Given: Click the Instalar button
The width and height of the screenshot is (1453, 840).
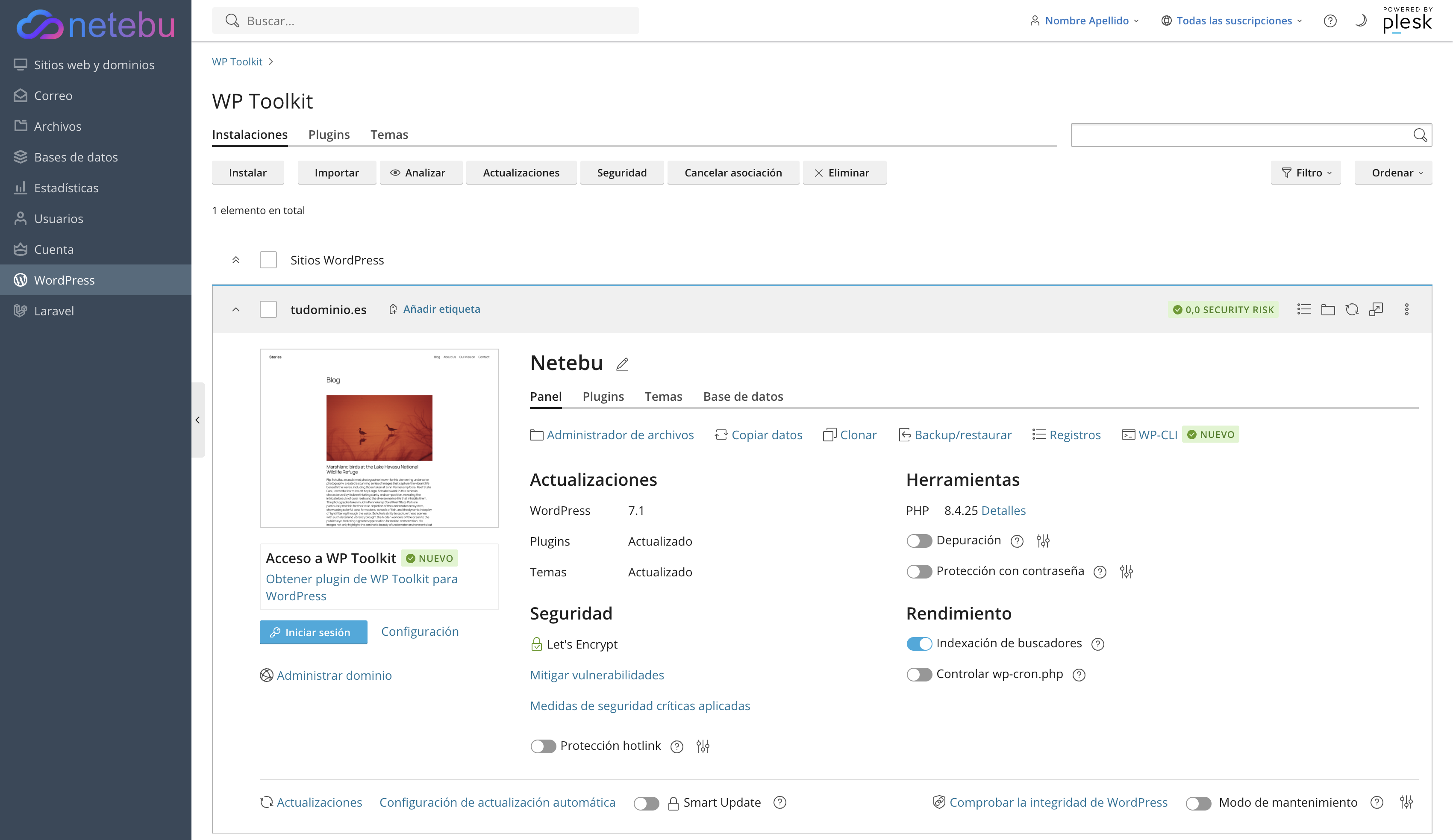Looking at the screenshot, I should click(248, 172).
